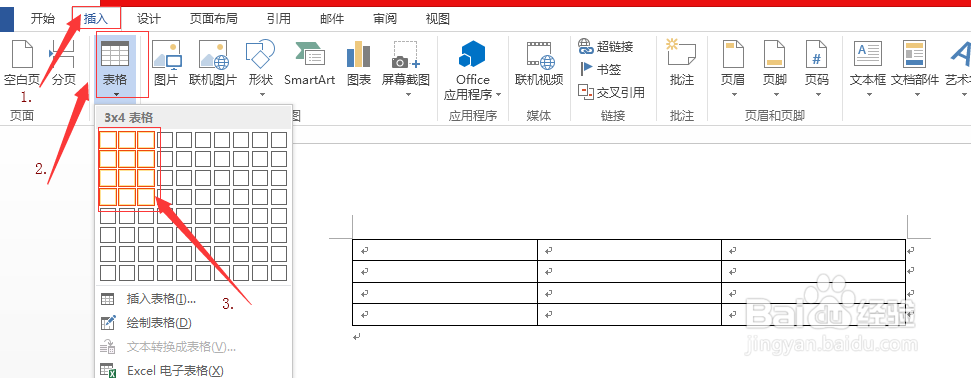The height and width of the screenshot is (378, 971).
Task: Expand the 屏幕截图 dropdown arrow
Action: (x=408, y=95)
